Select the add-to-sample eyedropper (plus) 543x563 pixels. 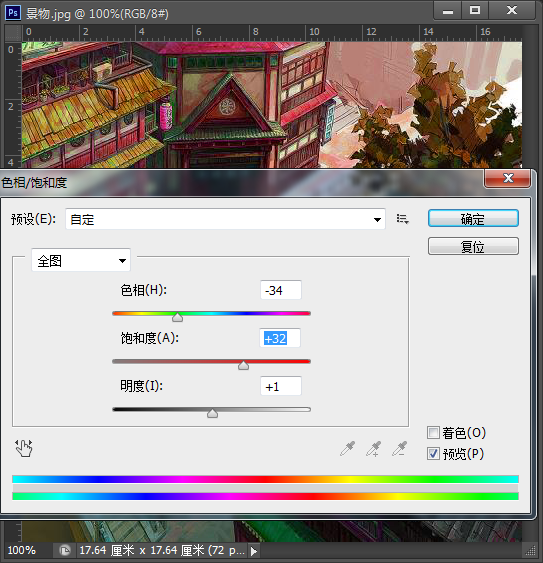(373, 449)
